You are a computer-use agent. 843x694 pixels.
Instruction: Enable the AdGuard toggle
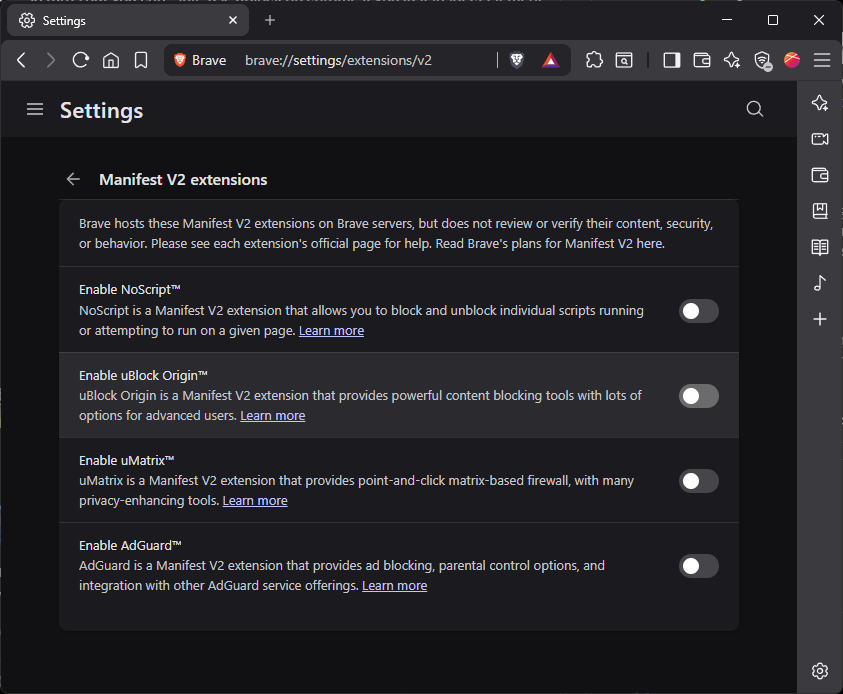(698, 566)
